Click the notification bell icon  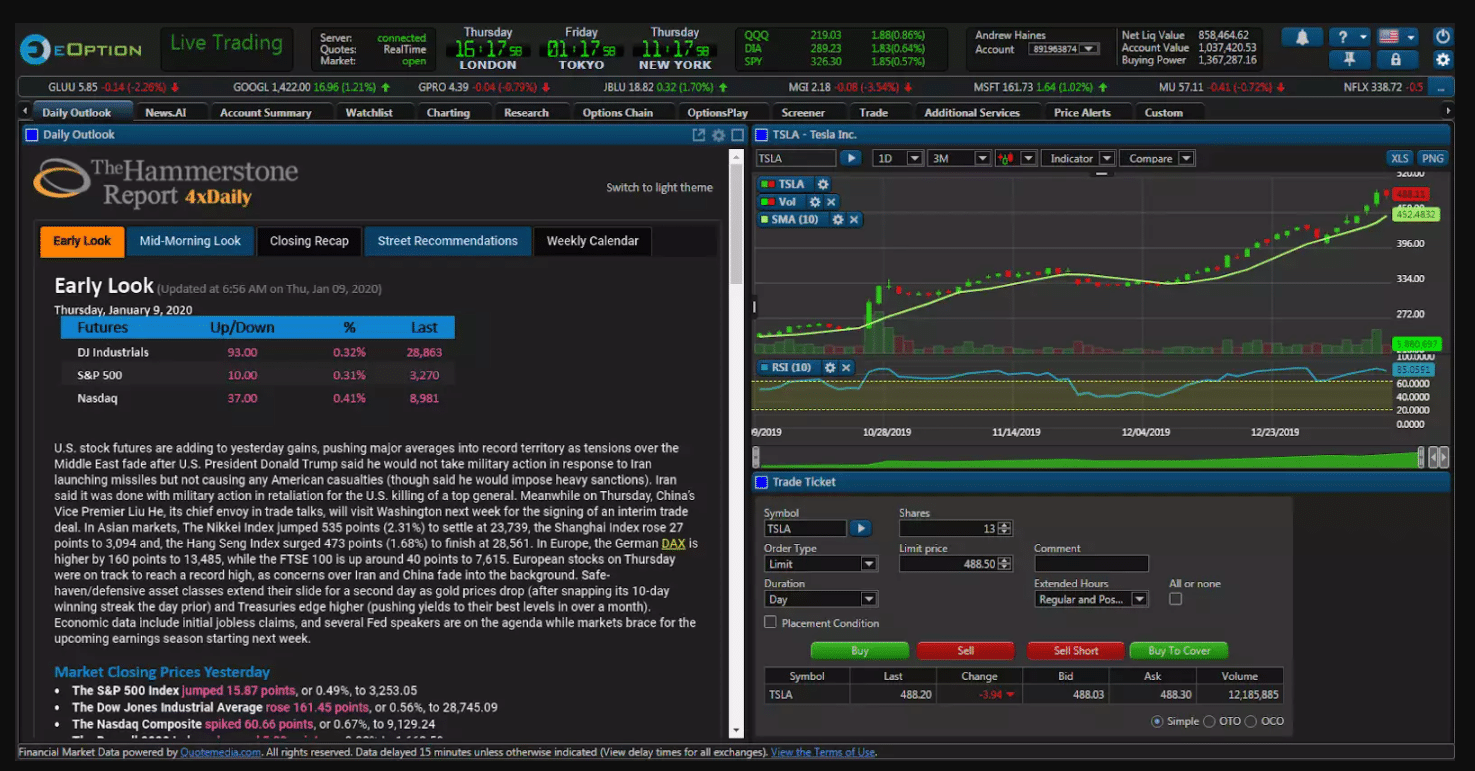[1302, 37]
